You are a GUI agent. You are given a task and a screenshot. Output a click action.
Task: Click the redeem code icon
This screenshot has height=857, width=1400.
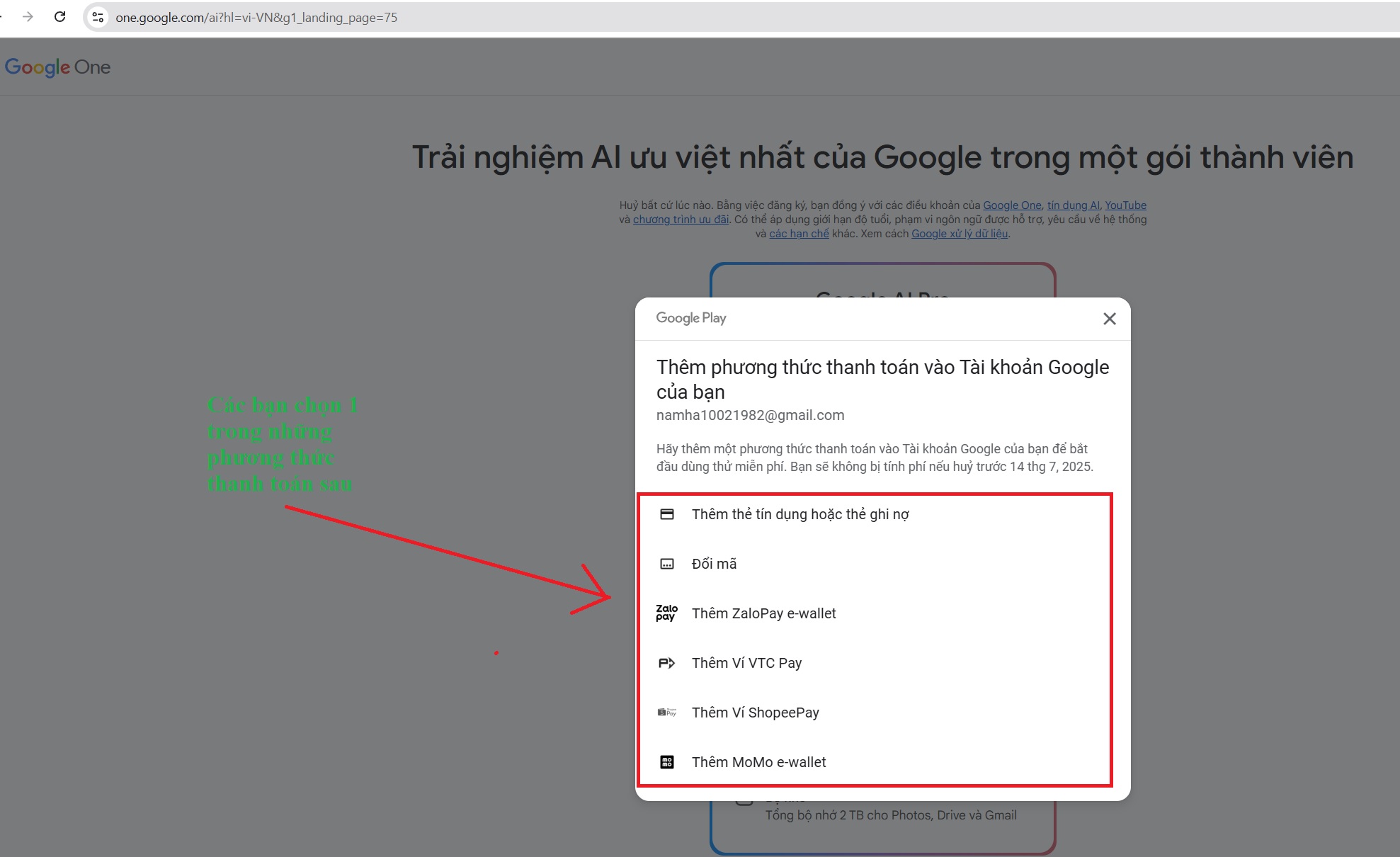[x=667, y=564]
